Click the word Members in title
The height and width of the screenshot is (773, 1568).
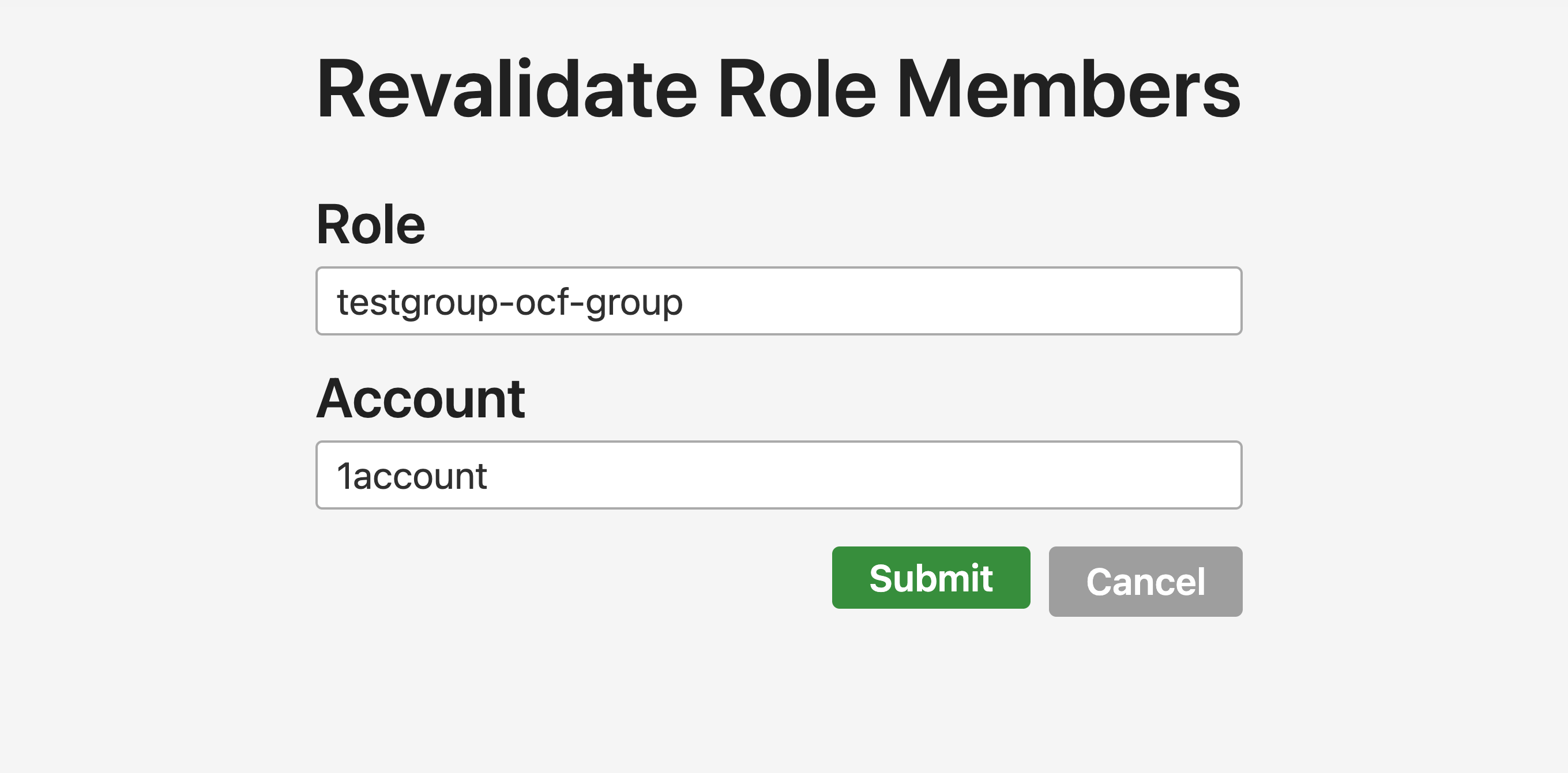click(x=1068, y=89)
